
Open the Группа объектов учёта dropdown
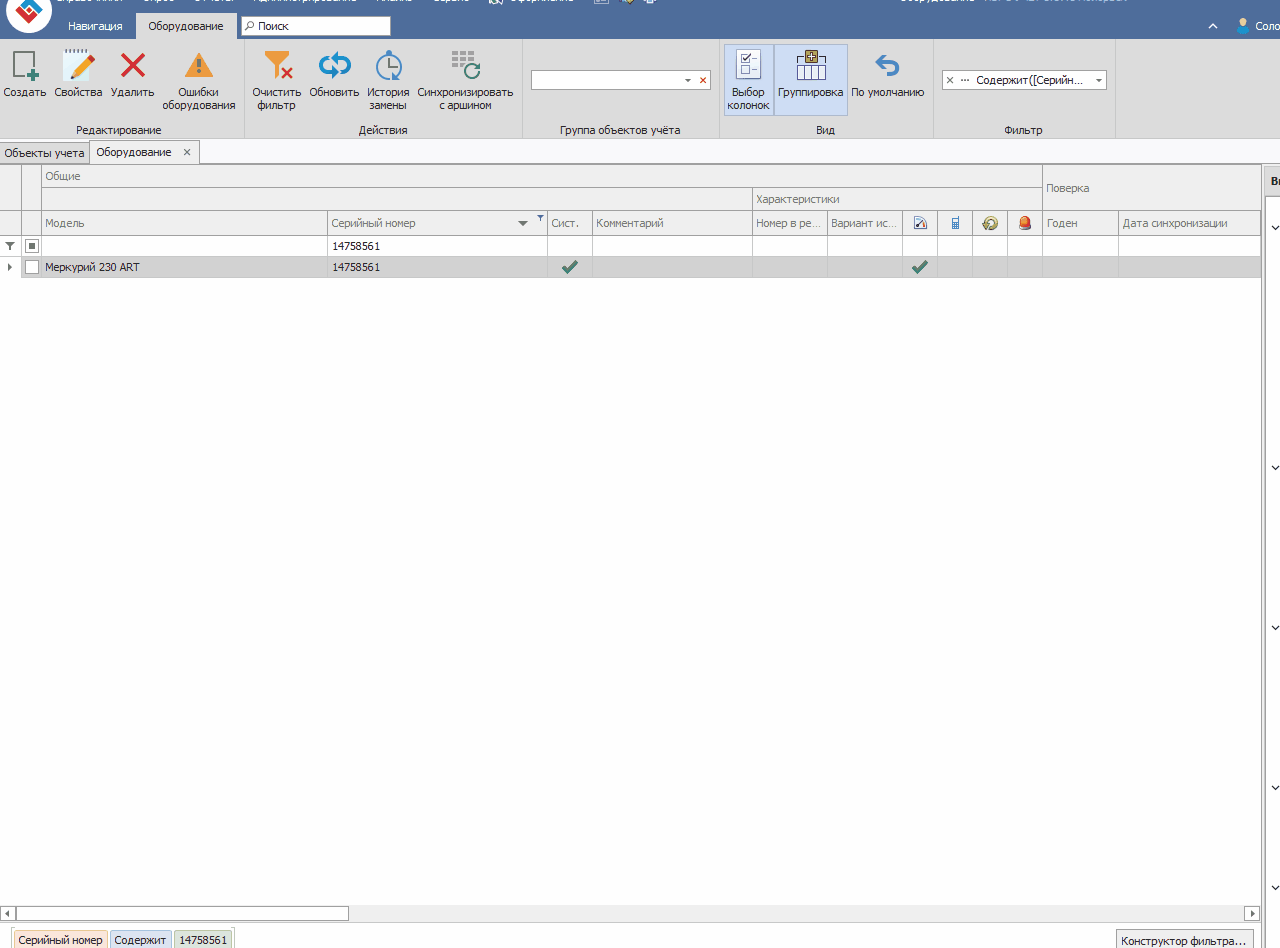click(688, 80)
